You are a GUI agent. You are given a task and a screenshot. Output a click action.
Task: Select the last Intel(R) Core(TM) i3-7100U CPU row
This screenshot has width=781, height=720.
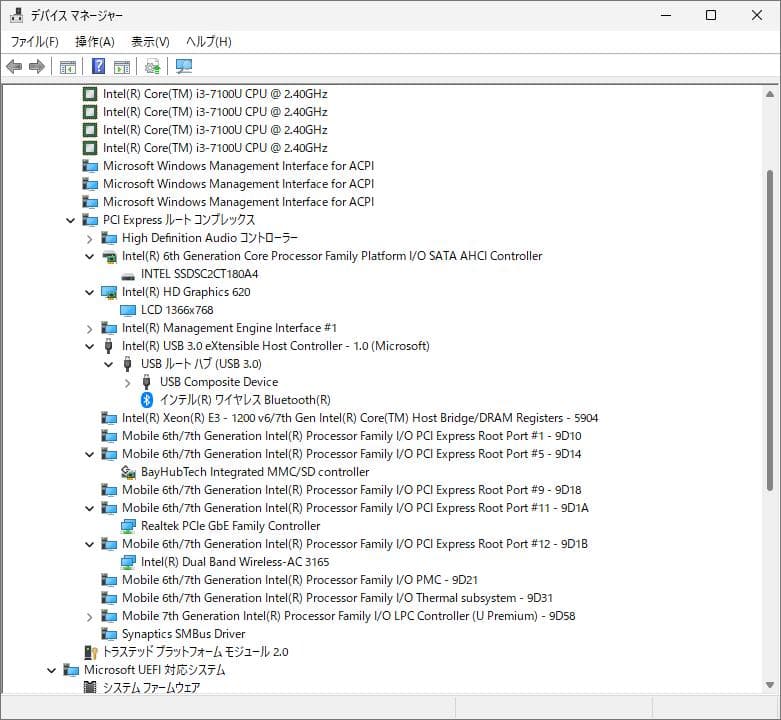[x=215, y=148]
